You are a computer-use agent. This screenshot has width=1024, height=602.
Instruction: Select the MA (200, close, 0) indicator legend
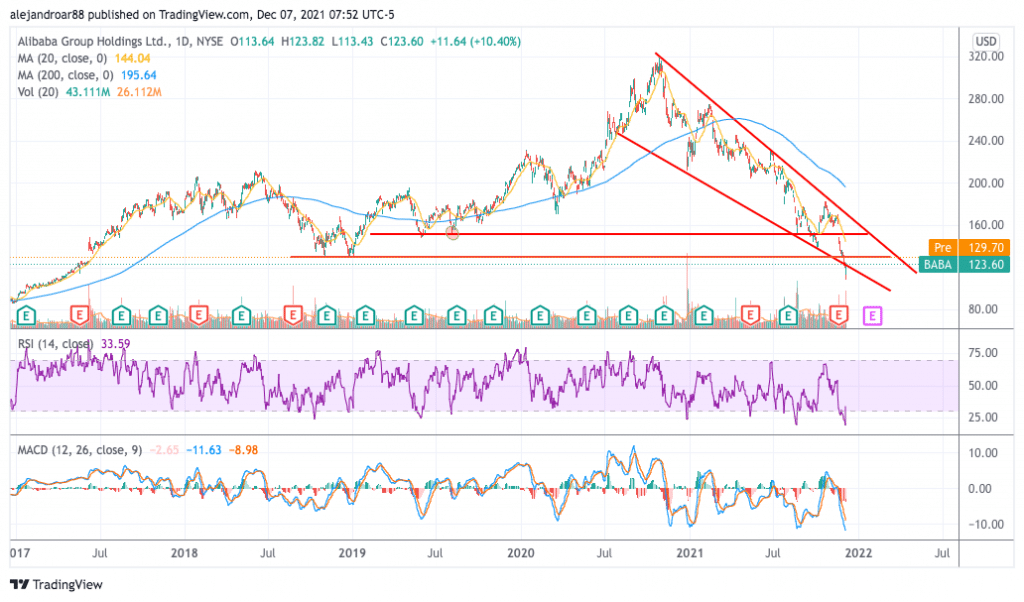pos(65,75)
